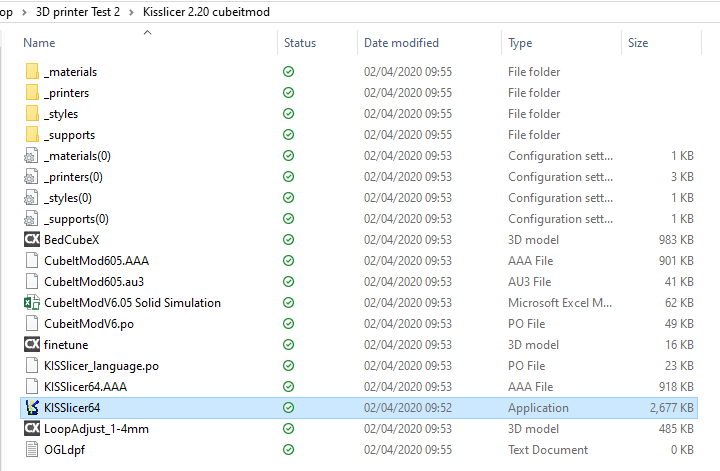
Task: Select the BedCubeX file name
Action: [72, 240]
